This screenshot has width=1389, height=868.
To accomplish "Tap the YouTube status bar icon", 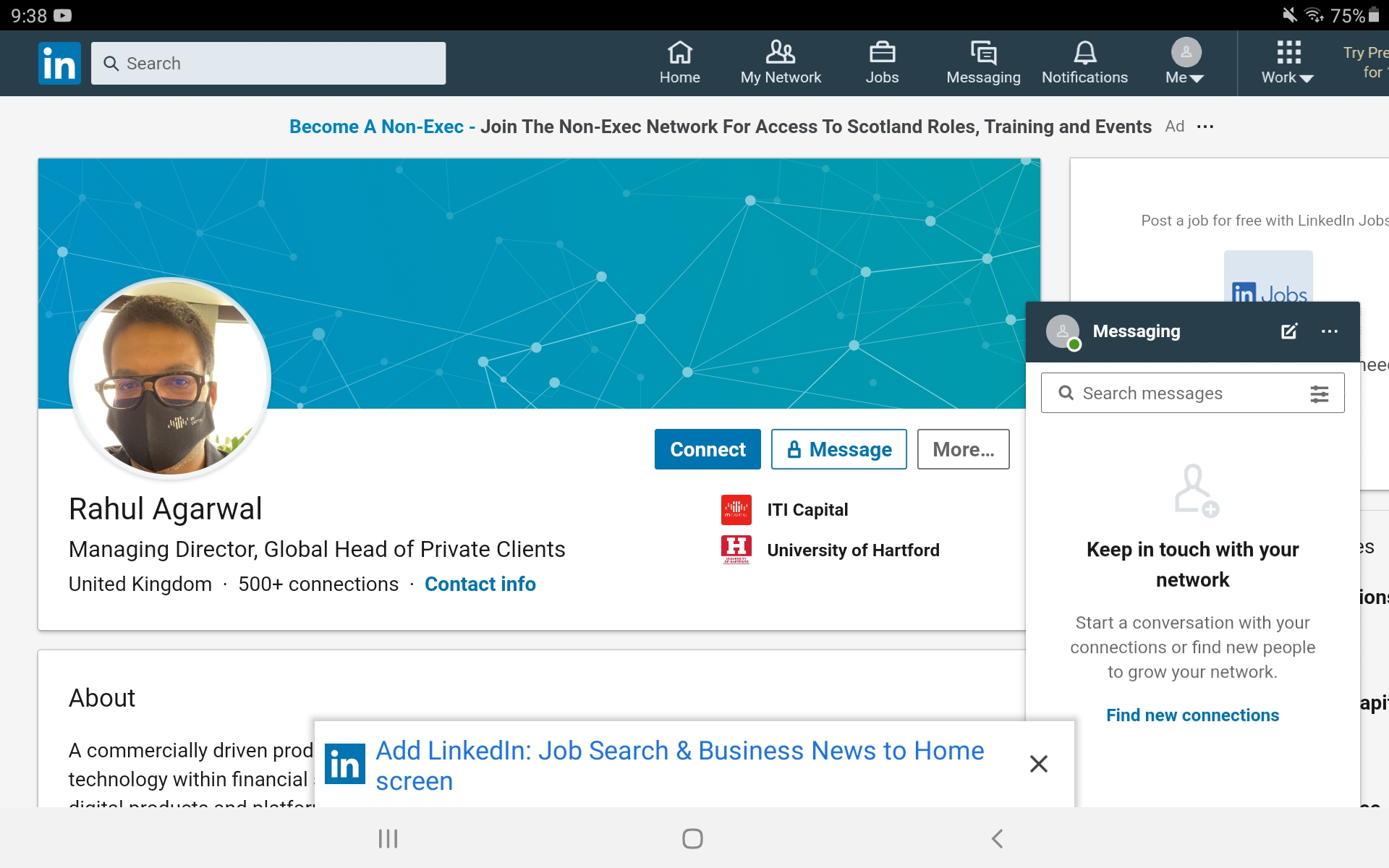I will click(x=63, y=15).
